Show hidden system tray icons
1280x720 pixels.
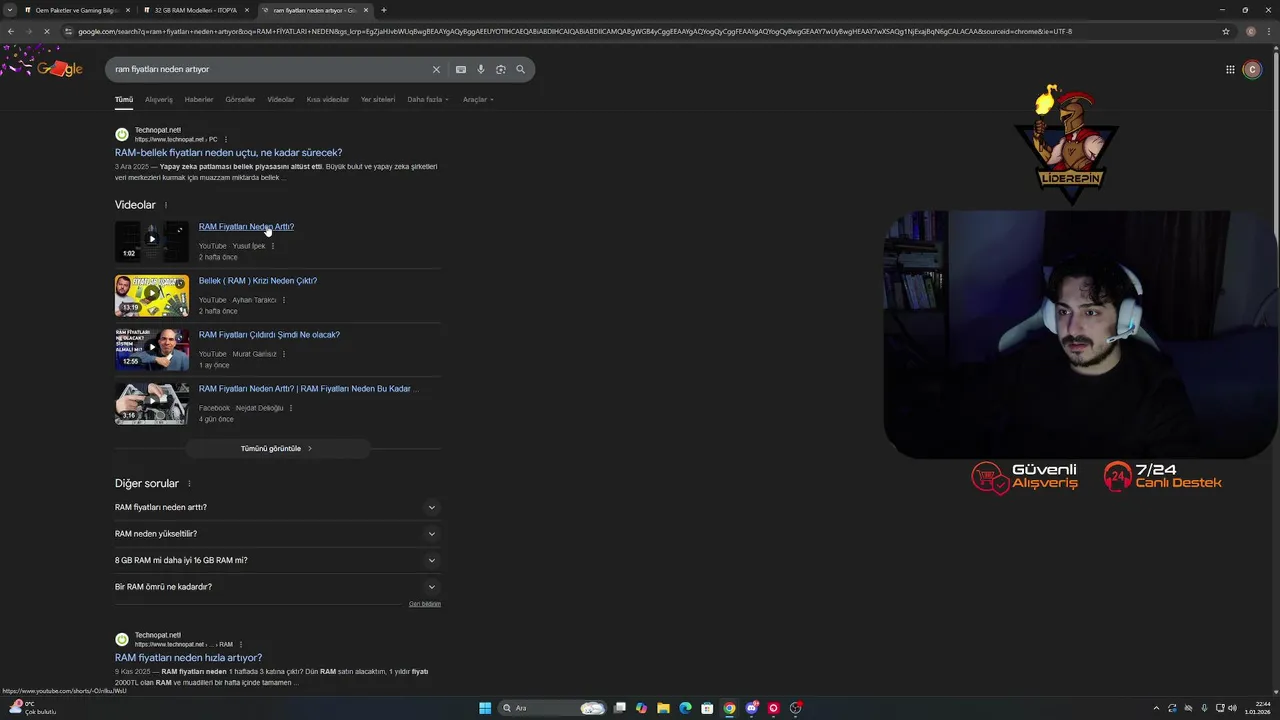pos(1157,708)
